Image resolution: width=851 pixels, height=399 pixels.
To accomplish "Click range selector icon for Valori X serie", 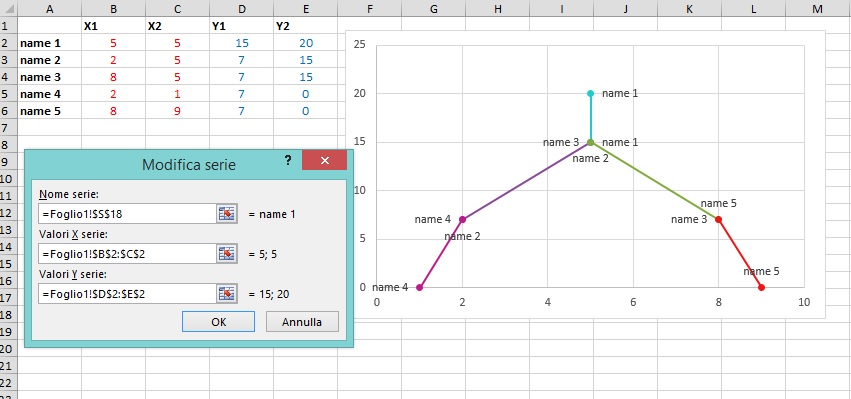I will pyautogui.click(x=227, y=254).
